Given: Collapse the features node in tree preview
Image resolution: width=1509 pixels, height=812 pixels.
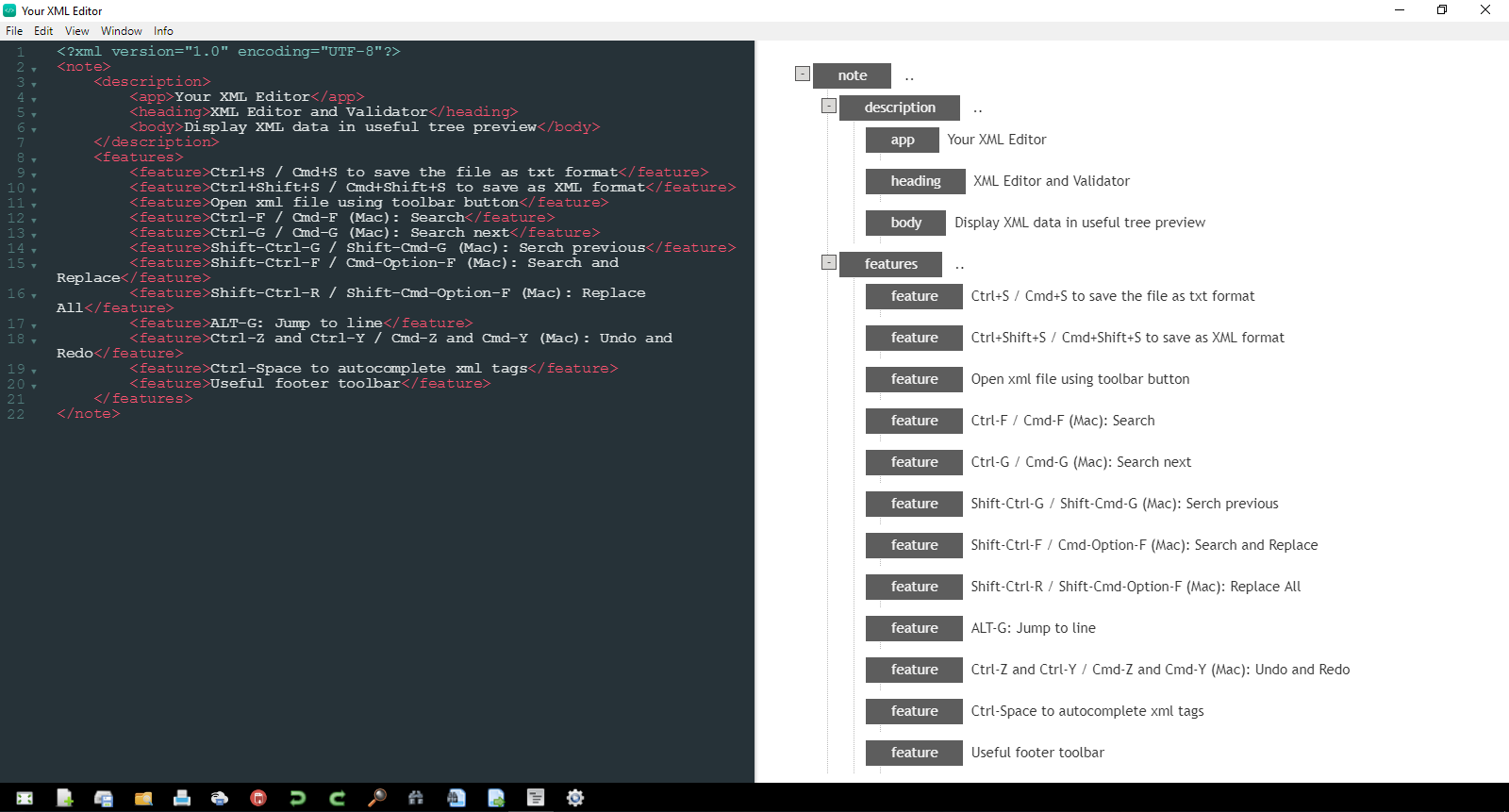Looking at the screenshot, I should [x=829, y=262].
